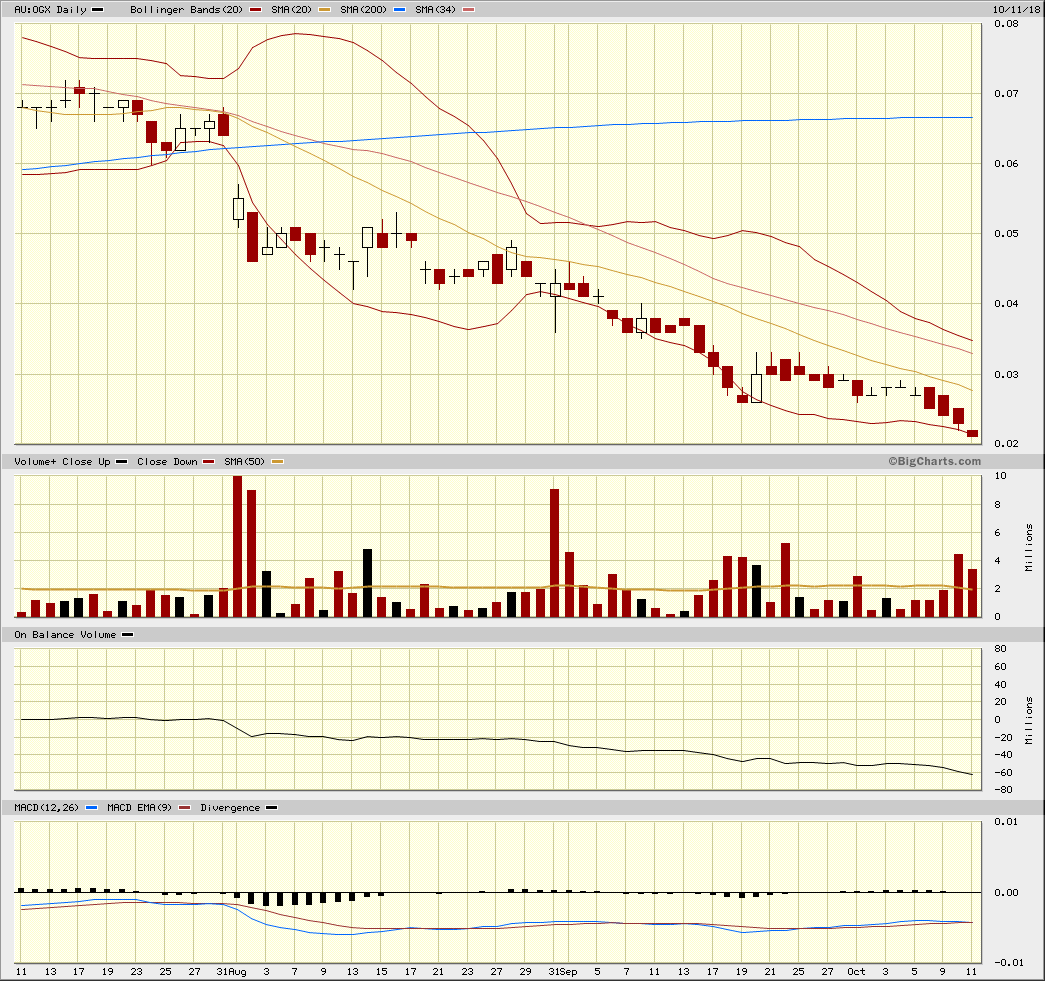Image resolution: width=1045 pixels, height=981 pixels.
Task: Click the 31Aug date axis label
Action: 231,972
